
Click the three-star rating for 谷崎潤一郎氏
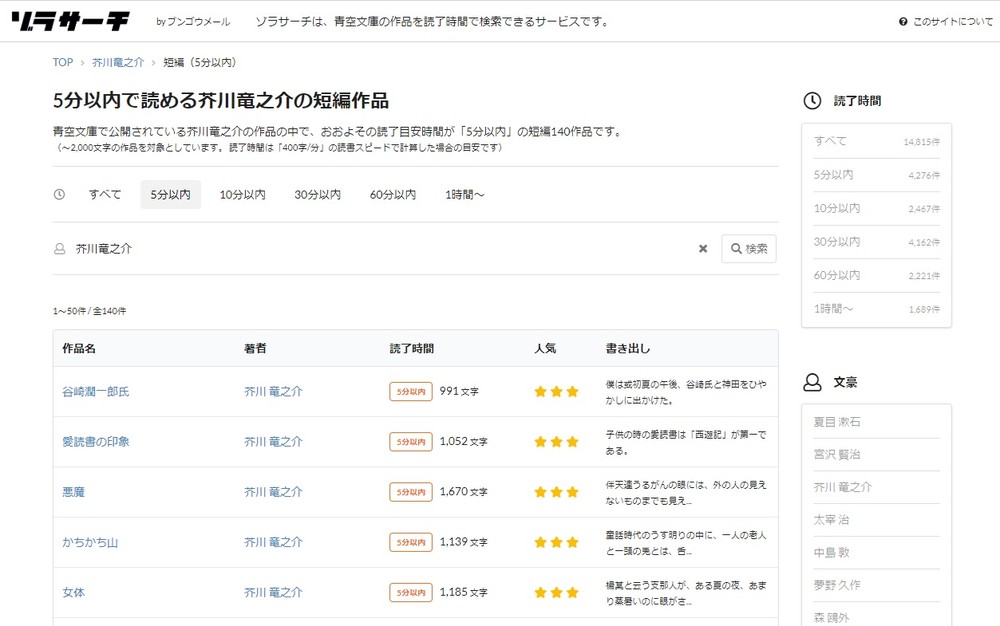557,392
